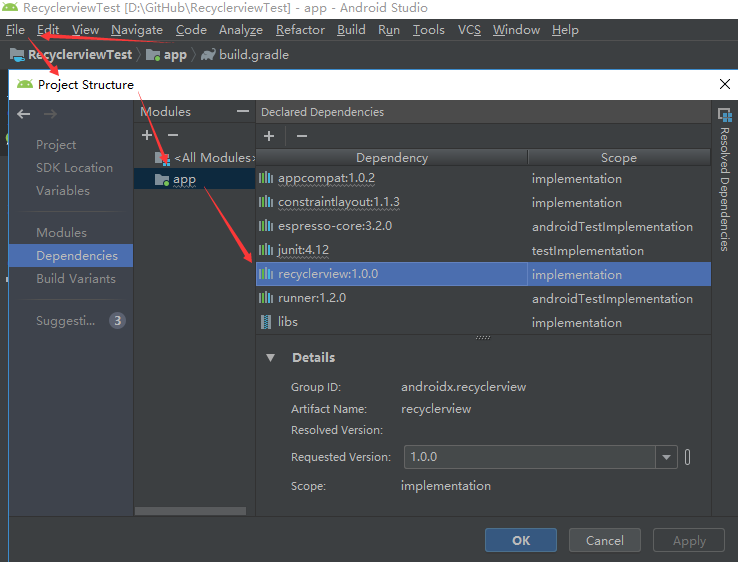738x562 pixels.
Task: Open Suggestions with 3 badge
Action: pos(80,321)
